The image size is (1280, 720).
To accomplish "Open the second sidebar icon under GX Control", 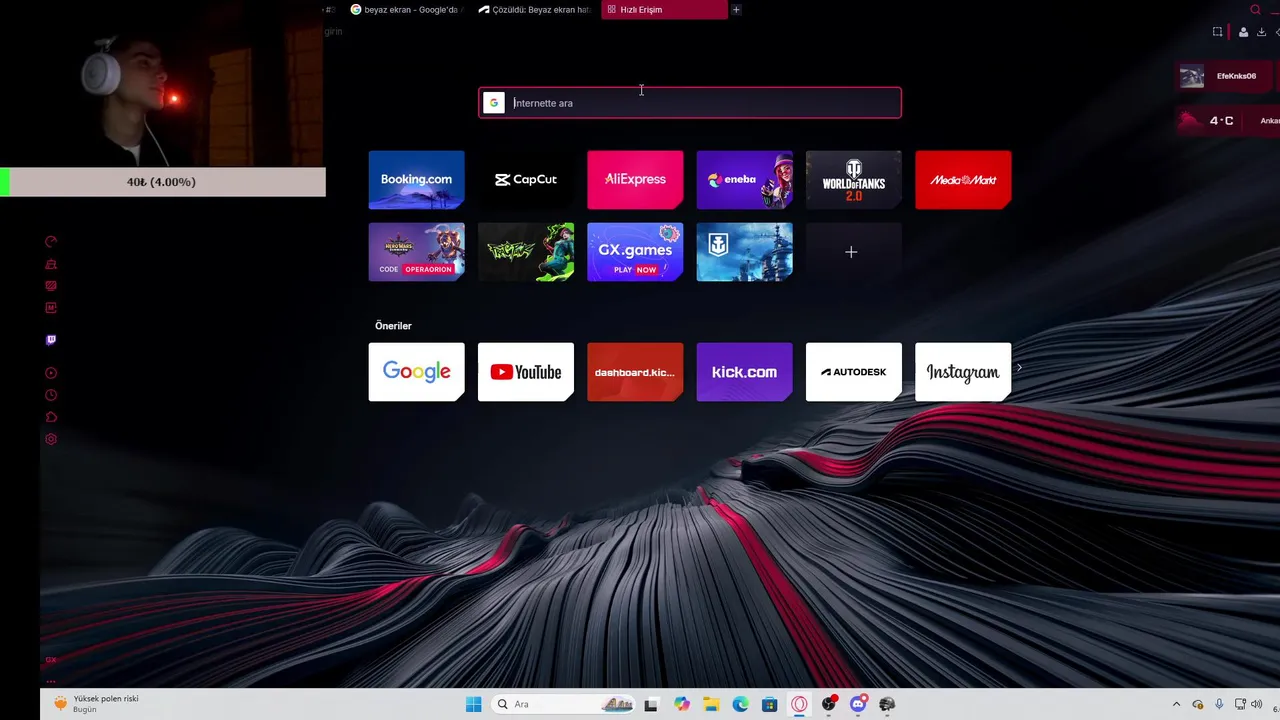I will click(51, 264).
